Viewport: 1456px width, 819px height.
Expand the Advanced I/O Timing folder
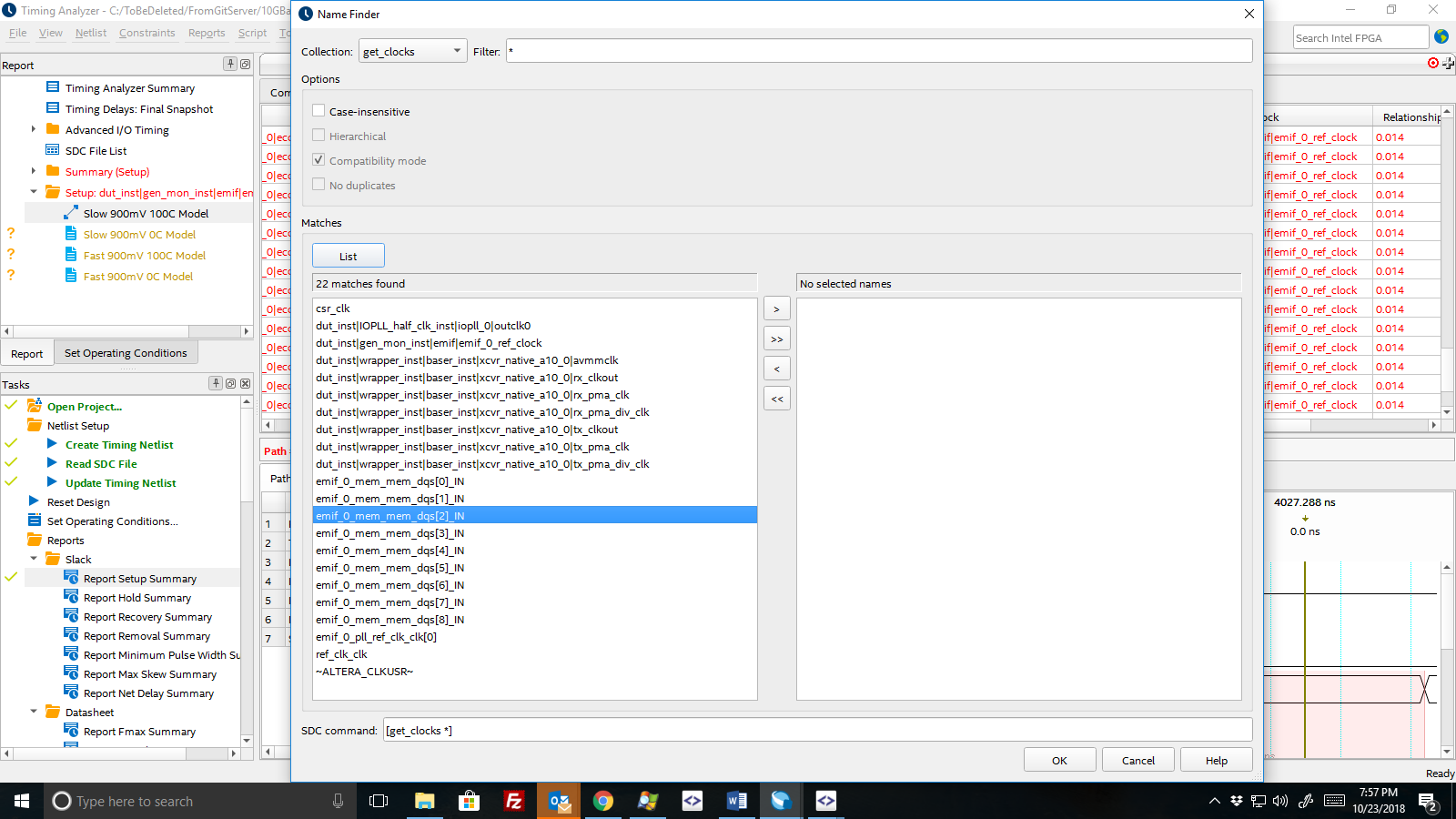(x=34, y=129)
